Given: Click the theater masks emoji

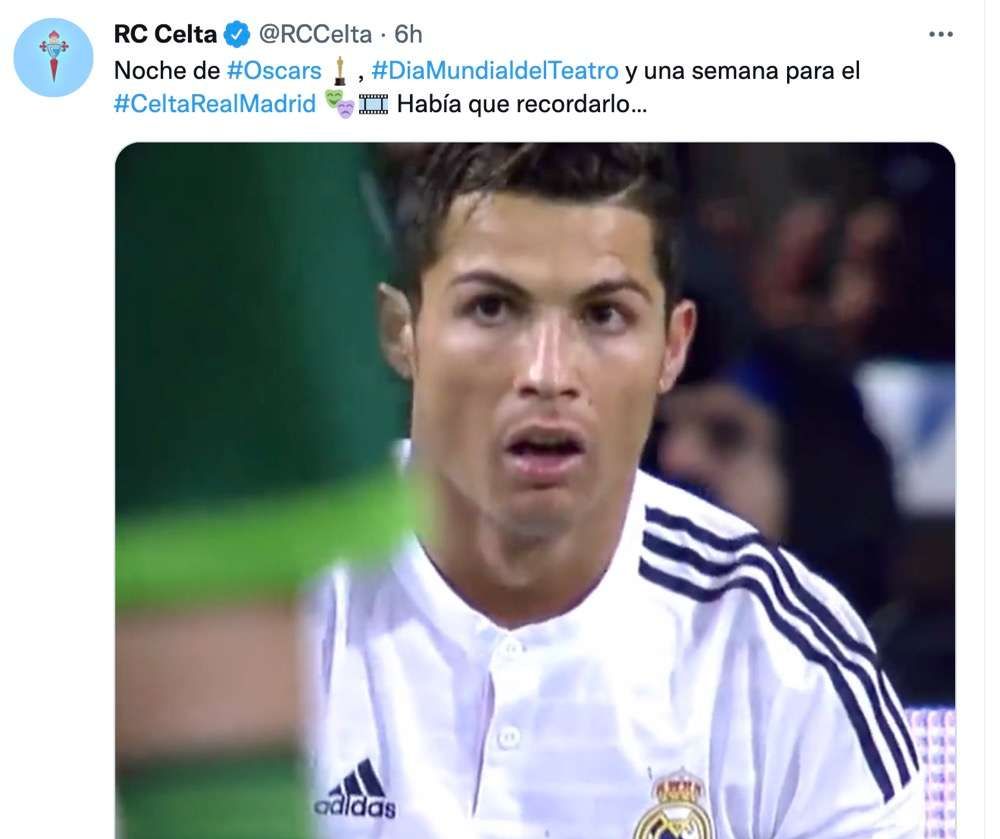Looking at the screenshot, I should [339, 104].
